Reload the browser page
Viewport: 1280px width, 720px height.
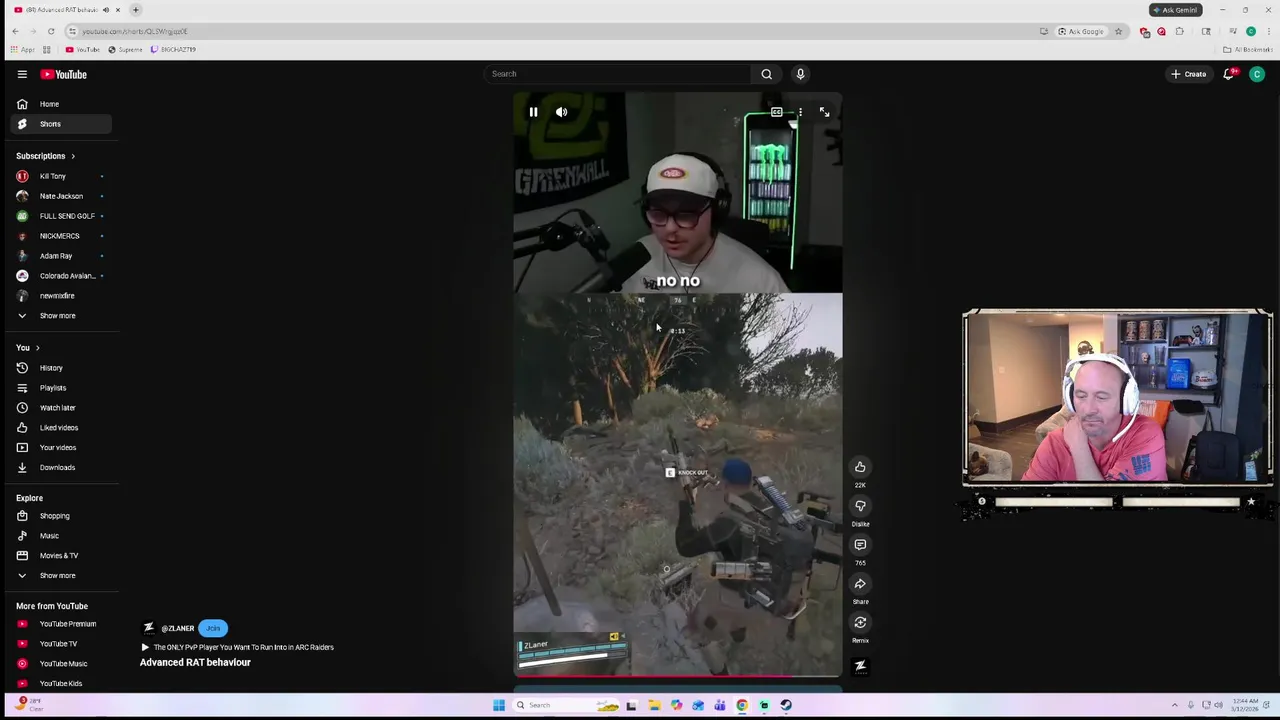[51, 31]
